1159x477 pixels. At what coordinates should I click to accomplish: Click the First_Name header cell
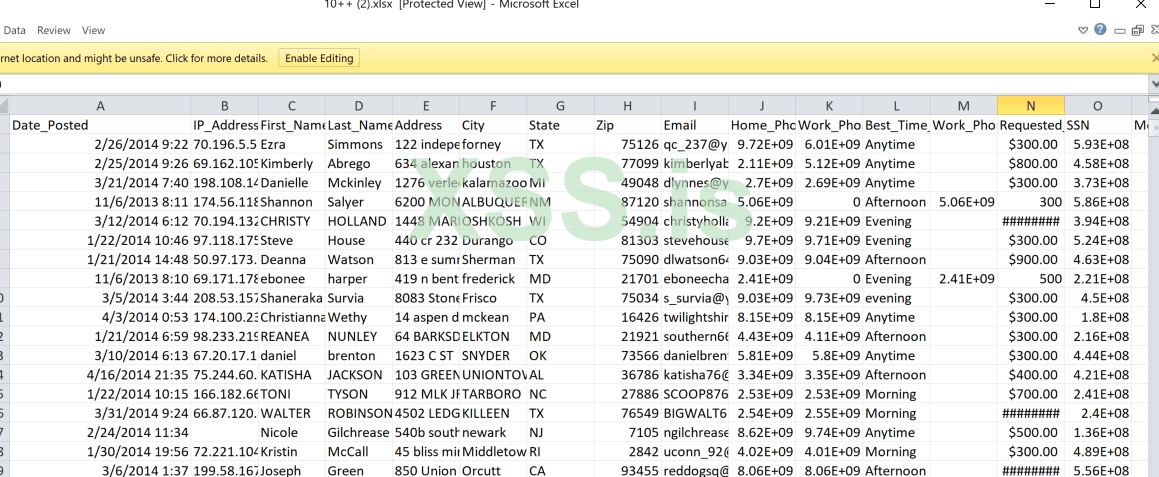292,125
